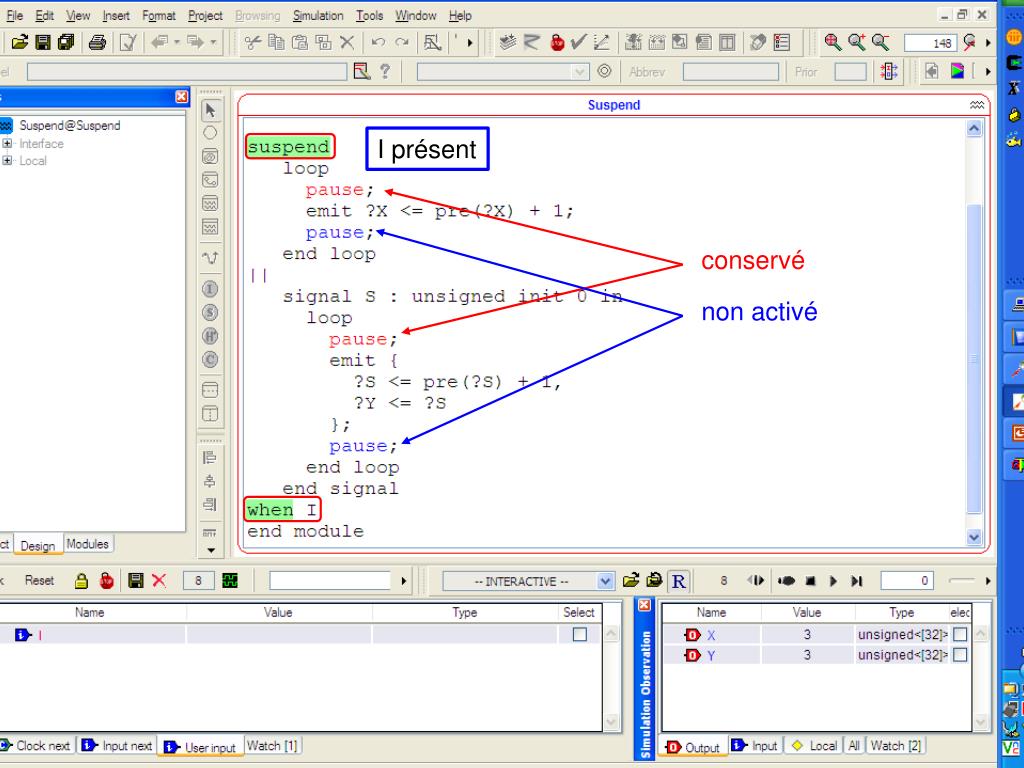Click the green waveform icon in simulation bar
Image resolution: width=1024 pixels, height=768 pixels.
click(x=230, y=581)
